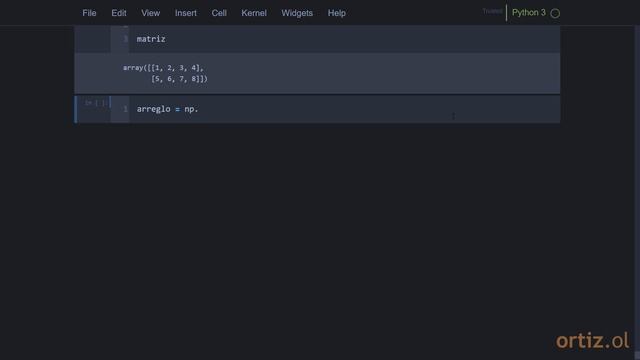Open the File menu
Screen dimensions: 640x360
[x=89, y=13]
